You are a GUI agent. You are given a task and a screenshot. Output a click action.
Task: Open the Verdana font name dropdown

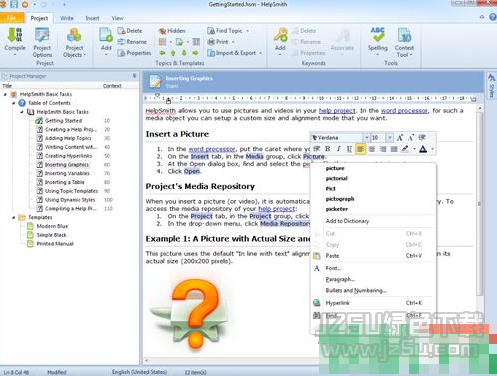pyautogui.click(x=366, y=138)
